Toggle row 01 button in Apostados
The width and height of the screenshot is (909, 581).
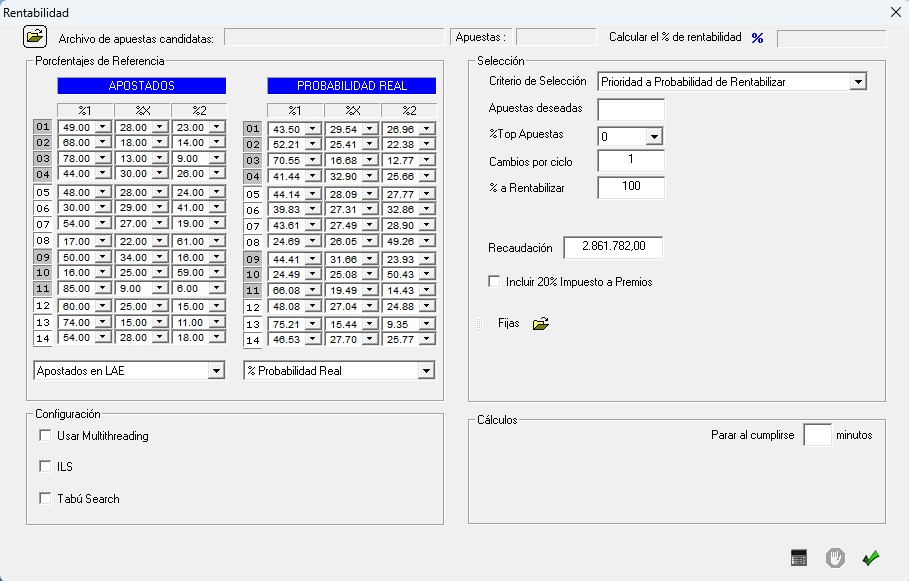click(43, 126)
